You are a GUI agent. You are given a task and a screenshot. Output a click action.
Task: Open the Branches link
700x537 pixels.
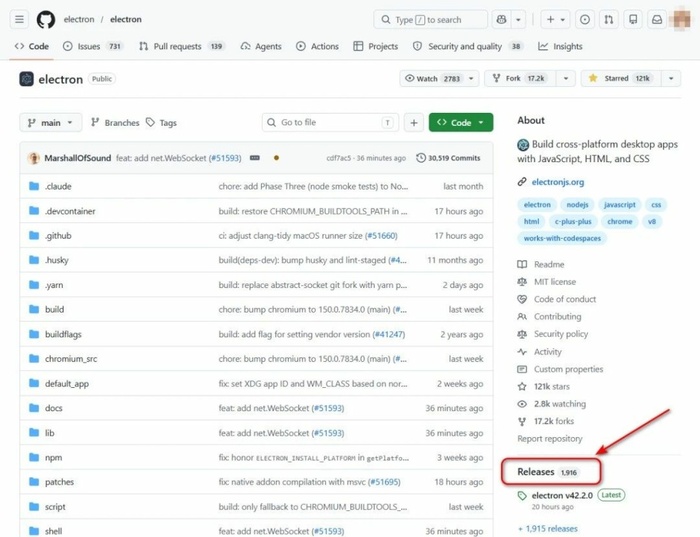click(115, 123)
